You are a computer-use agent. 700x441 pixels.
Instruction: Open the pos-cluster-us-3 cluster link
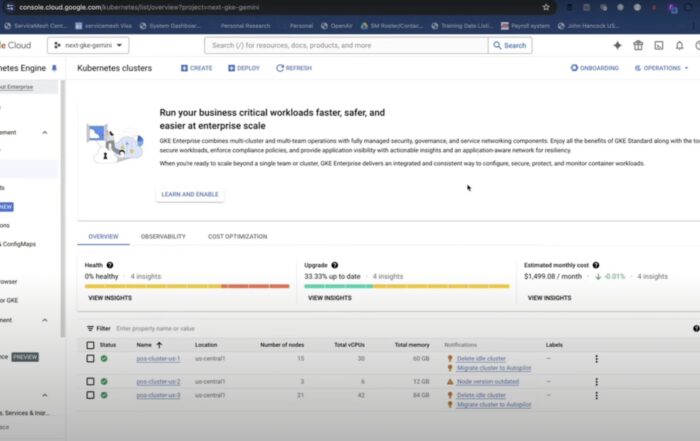point(158,395)
